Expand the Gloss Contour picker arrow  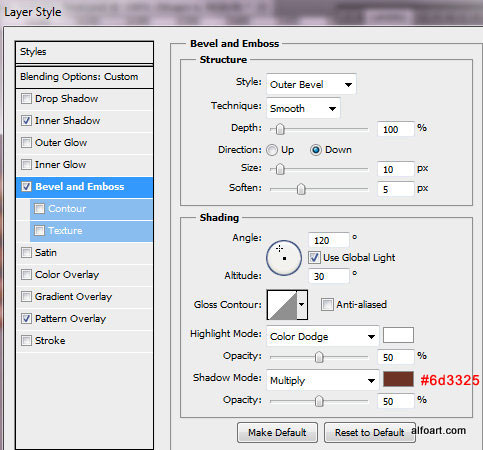point(302,305)
